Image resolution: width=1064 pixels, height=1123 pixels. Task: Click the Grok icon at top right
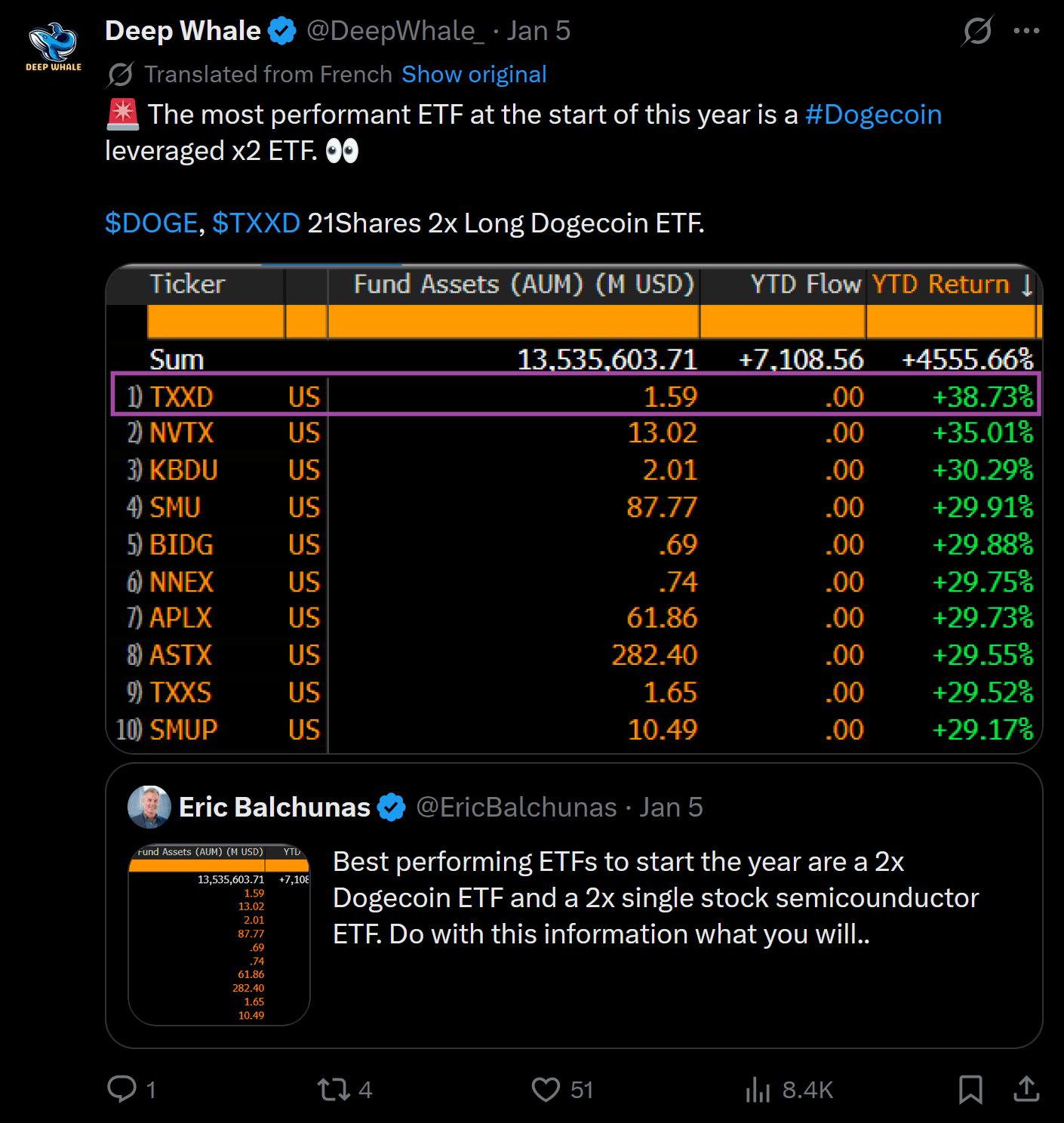pos(977,31)
